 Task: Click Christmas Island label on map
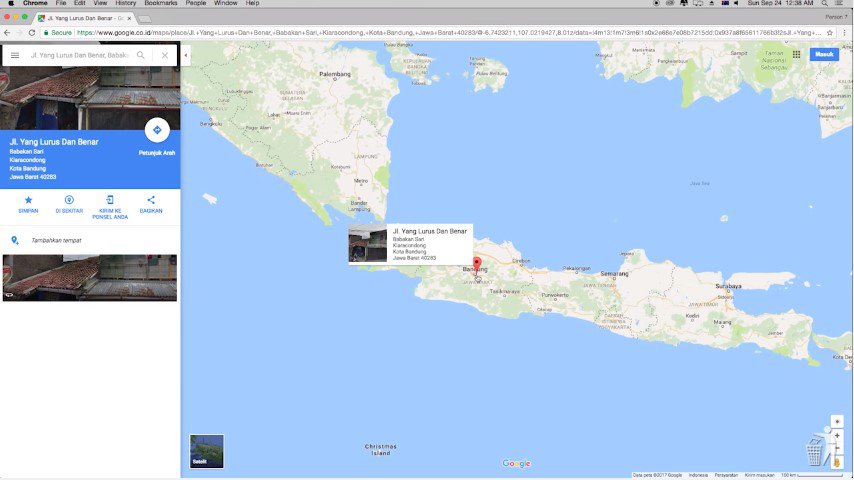tap(381, 449)
